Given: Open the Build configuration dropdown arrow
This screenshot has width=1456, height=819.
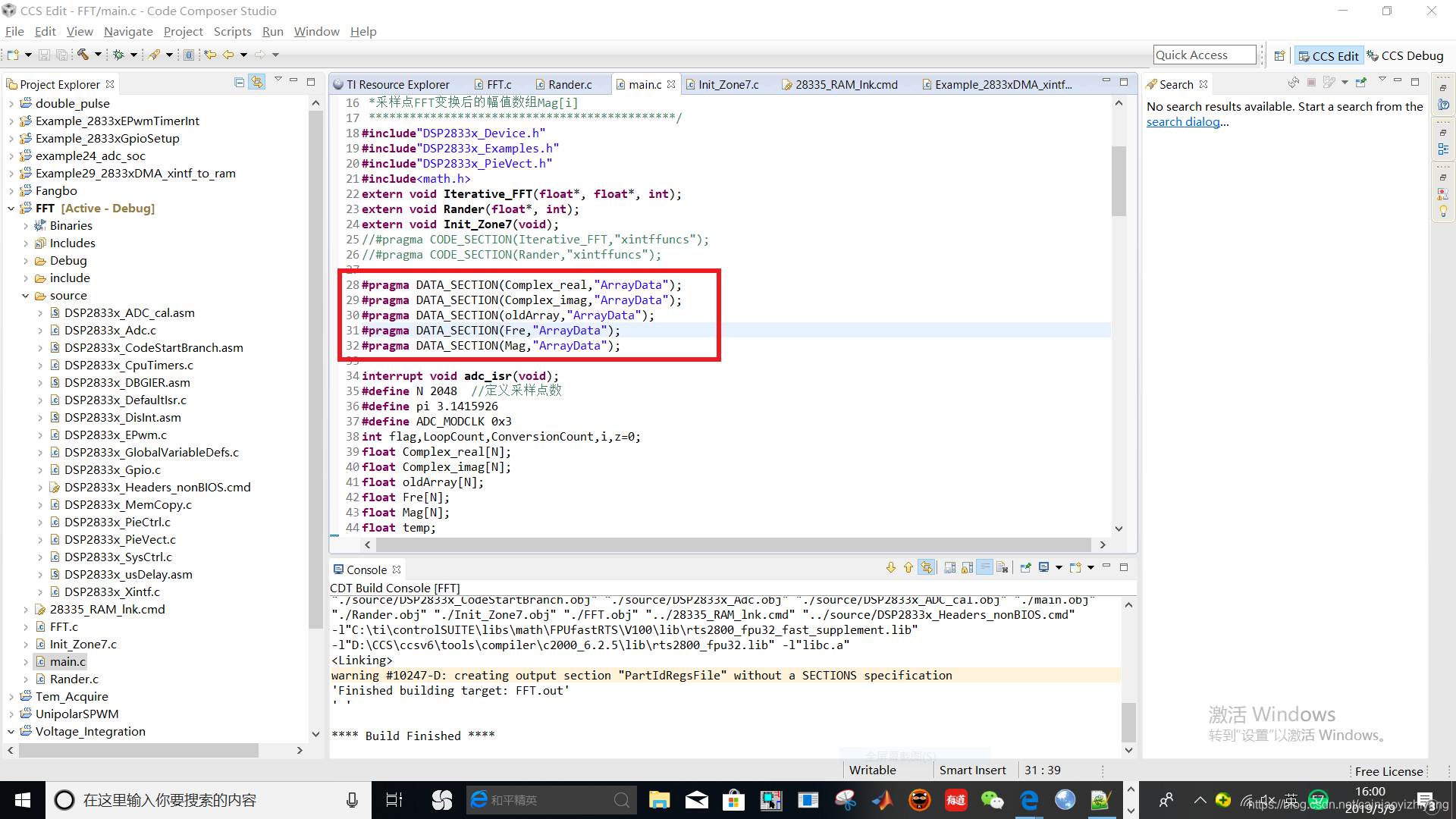Looking at the screenshot, I should [98, 55].
